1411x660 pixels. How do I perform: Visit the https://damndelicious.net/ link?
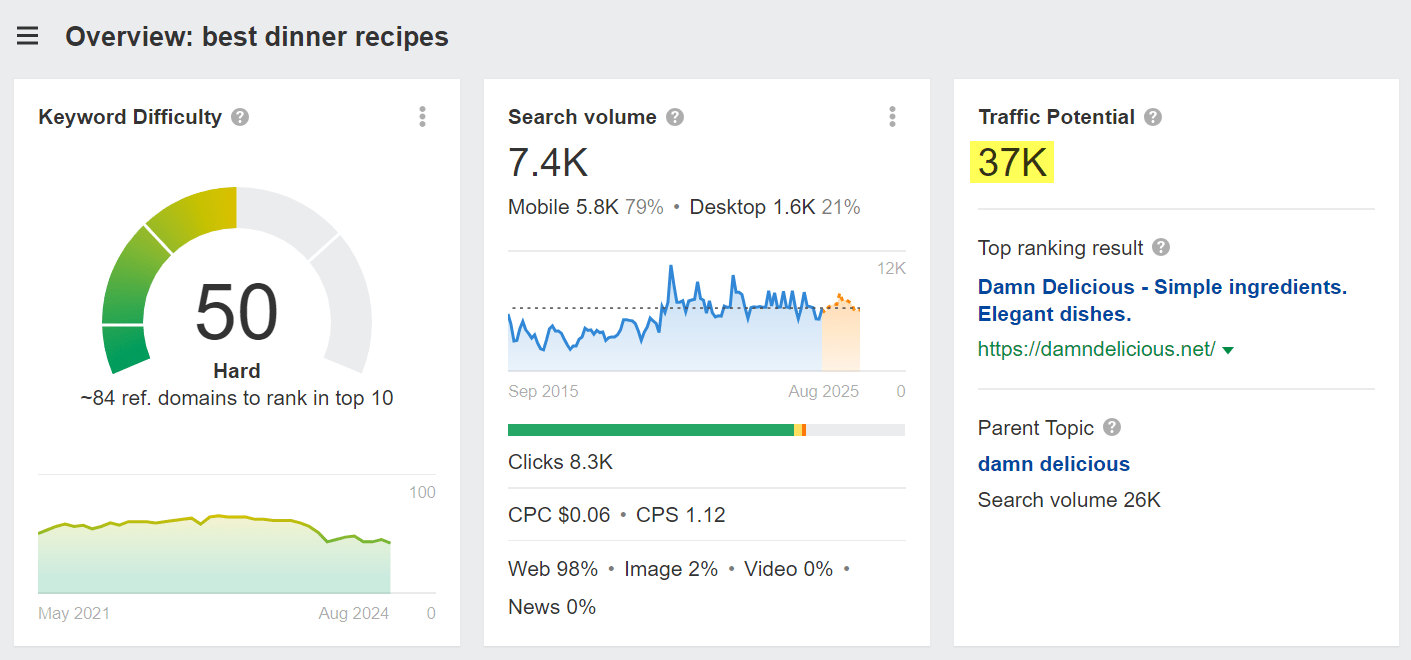tap(1095, 350)
